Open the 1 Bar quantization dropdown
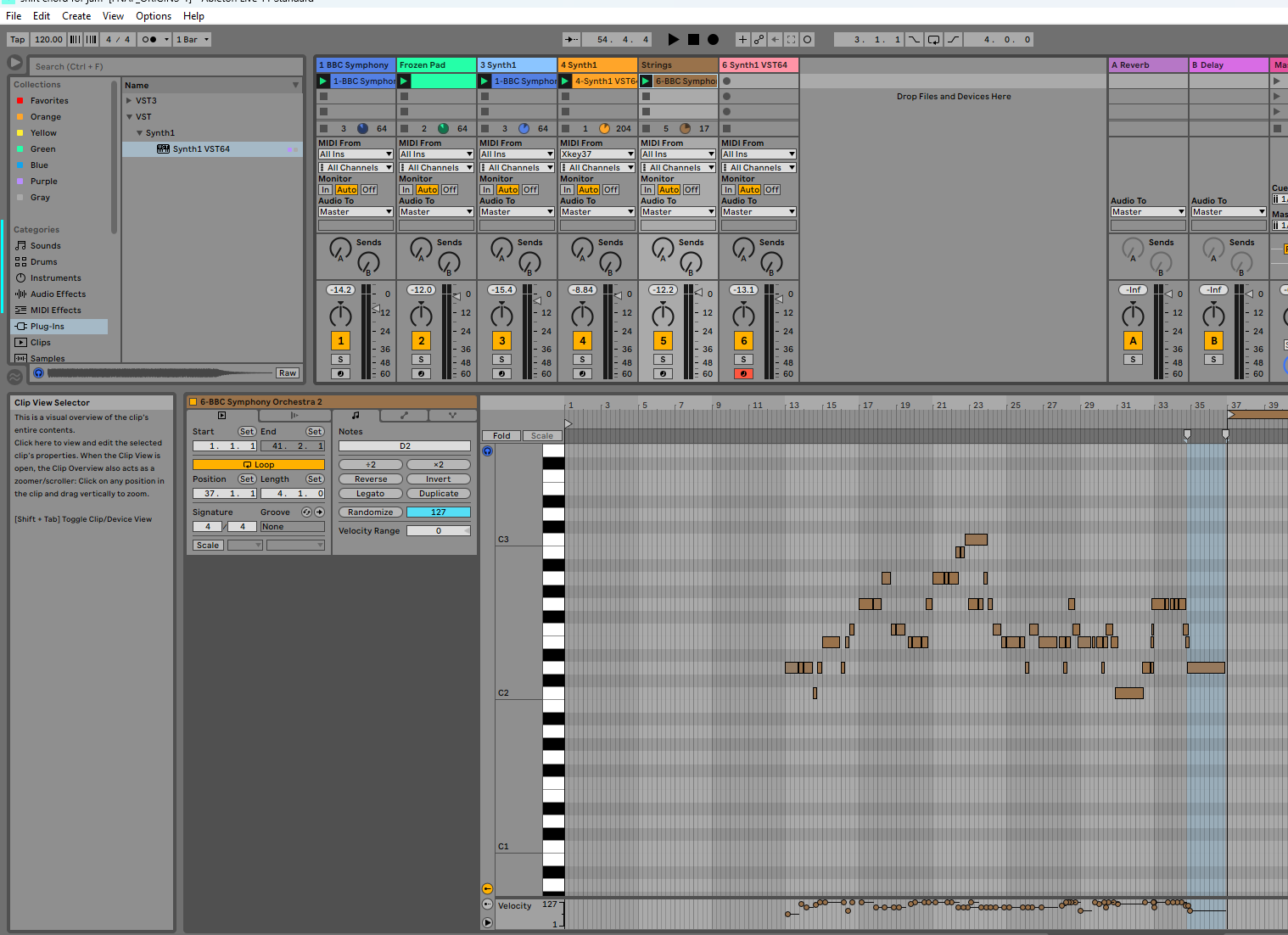The width and height of the screenshot is (1288, 935). [x=193, y=39]
